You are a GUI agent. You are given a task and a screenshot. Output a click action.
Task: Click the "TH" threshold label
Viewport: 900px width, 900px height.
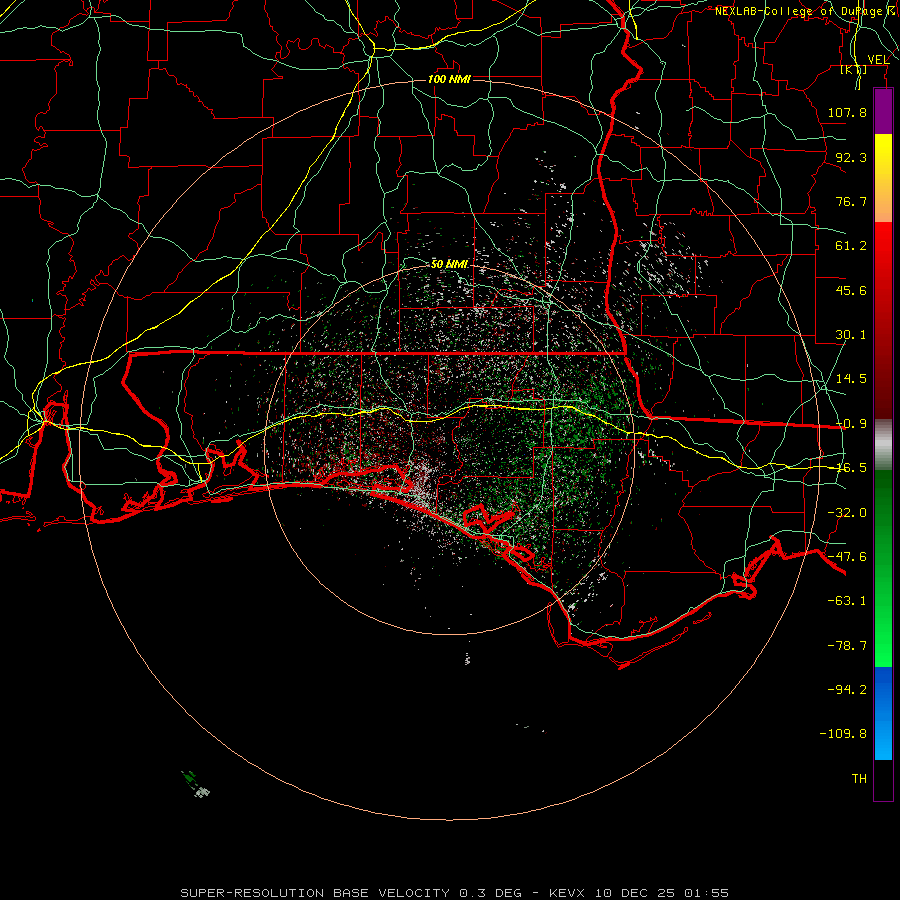tap(859, 779)
